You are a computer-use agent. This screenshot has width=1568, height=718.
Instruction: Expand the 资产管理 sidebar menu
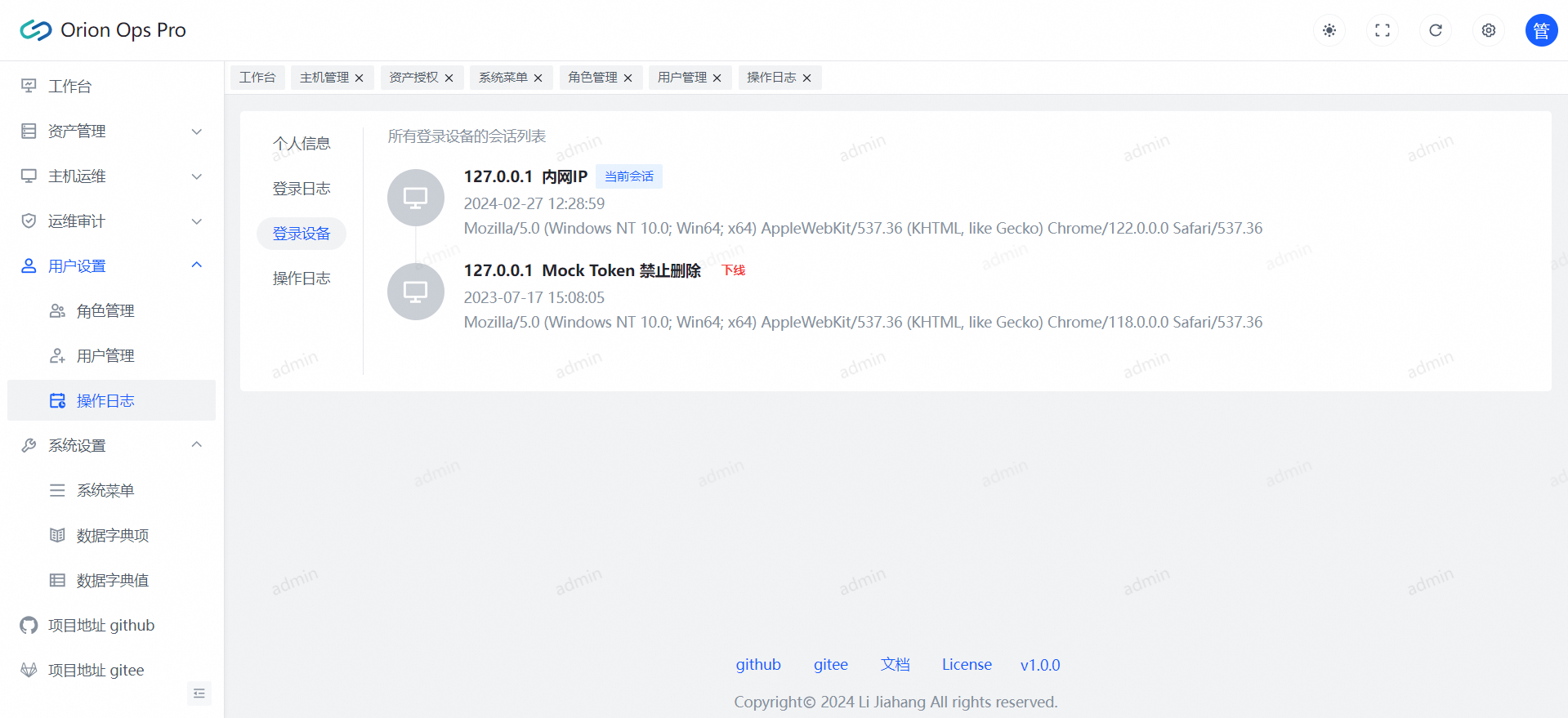(111, 131)
